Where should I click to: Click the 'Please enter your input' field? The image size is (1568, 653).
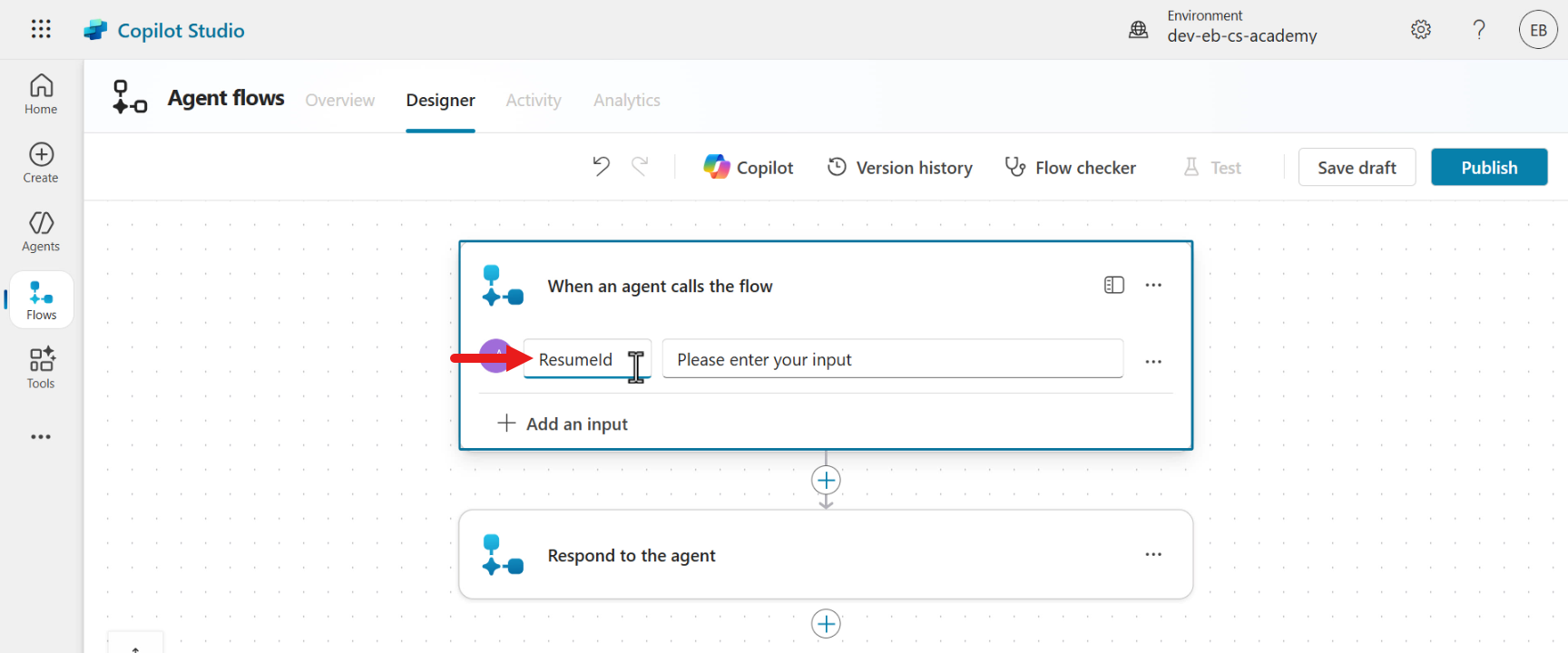pos(892,360)
